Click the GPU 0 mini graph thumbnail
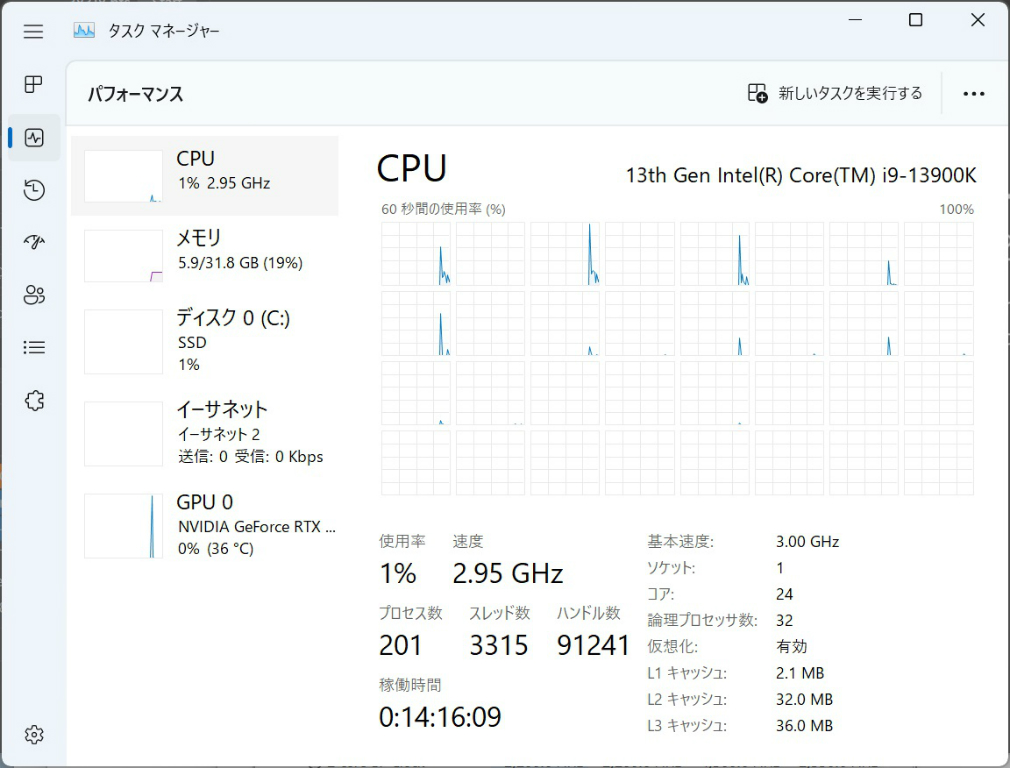Viewport: 1010px width, 768px height. click(x=123, y=525)
